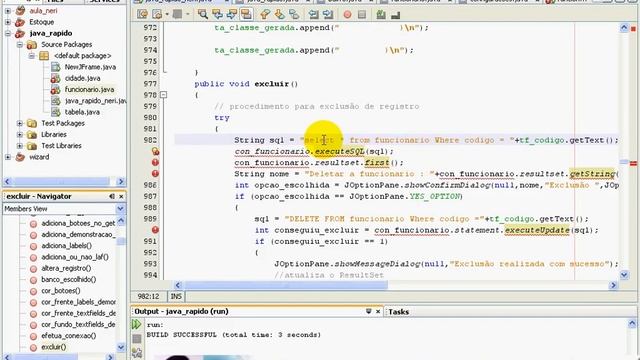Minimize the Output panel
The width and height of the screenshot is (640, 360).
click(369, 311)
